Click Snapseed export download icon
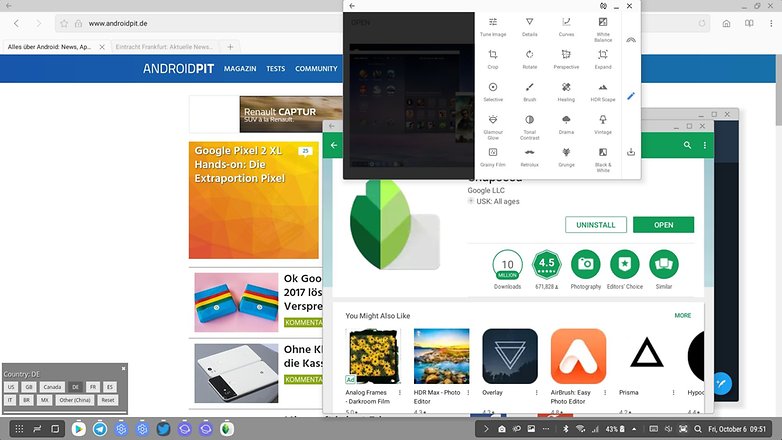The width and height of the screenshot is (782, 440). click(x=631, y=152)
